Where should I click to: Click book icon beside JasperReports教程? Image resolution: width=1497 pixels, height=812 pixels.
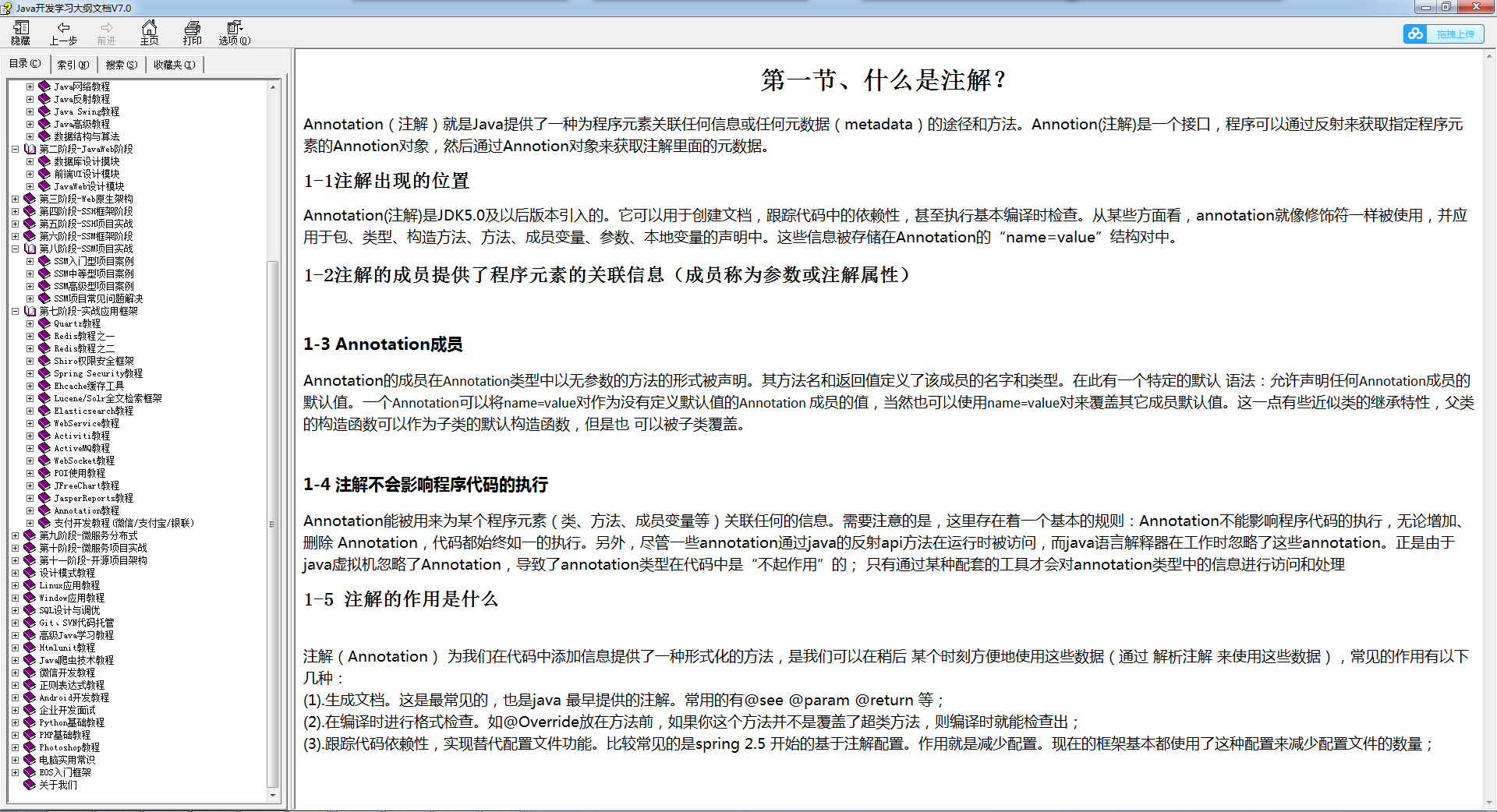pos(44,498)
